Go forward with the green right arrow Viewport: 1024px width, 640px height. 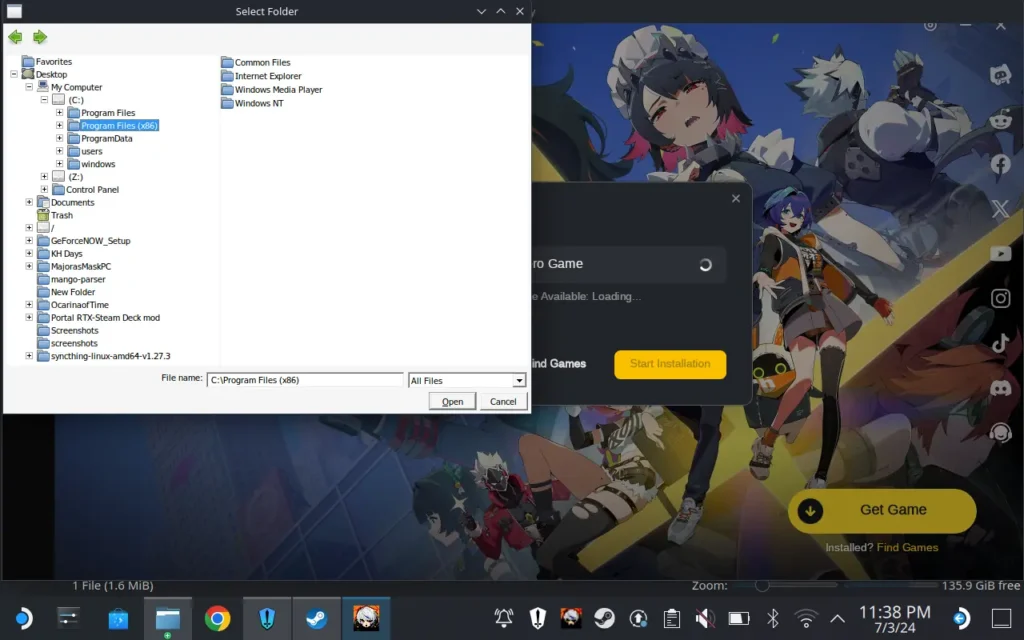40,37
